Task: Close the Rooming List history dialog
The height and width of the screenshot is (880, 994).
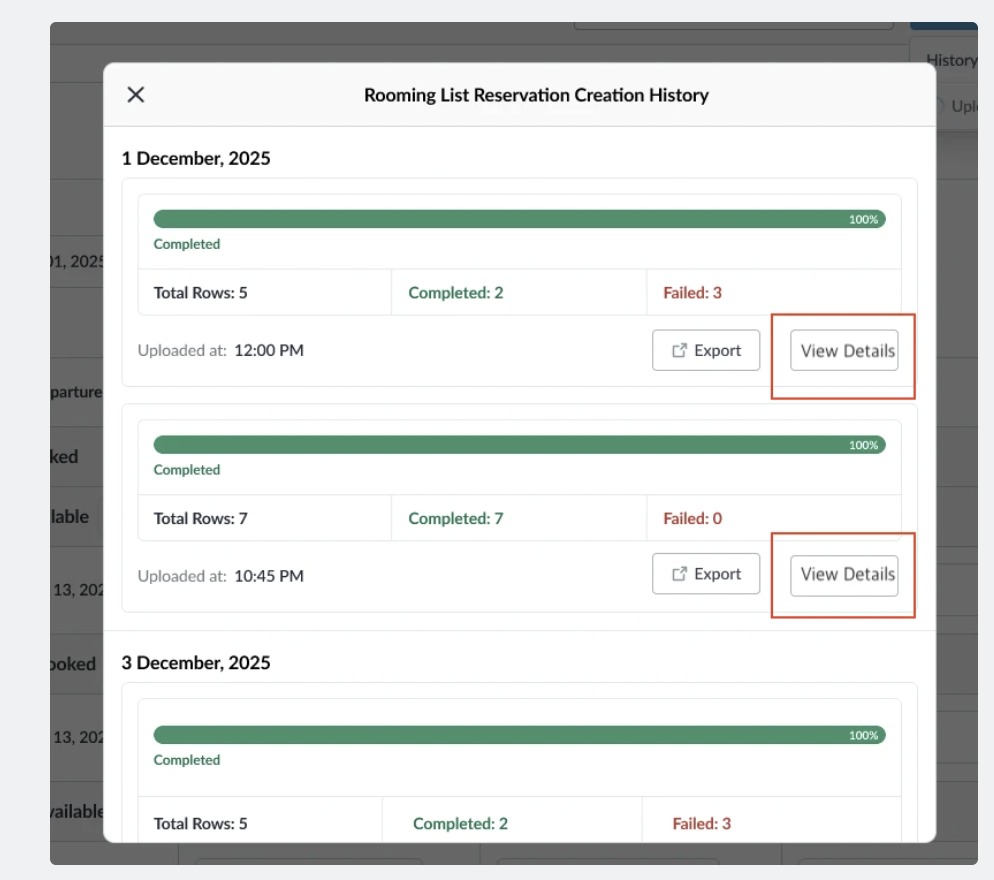Action: (x=136, y=94)
